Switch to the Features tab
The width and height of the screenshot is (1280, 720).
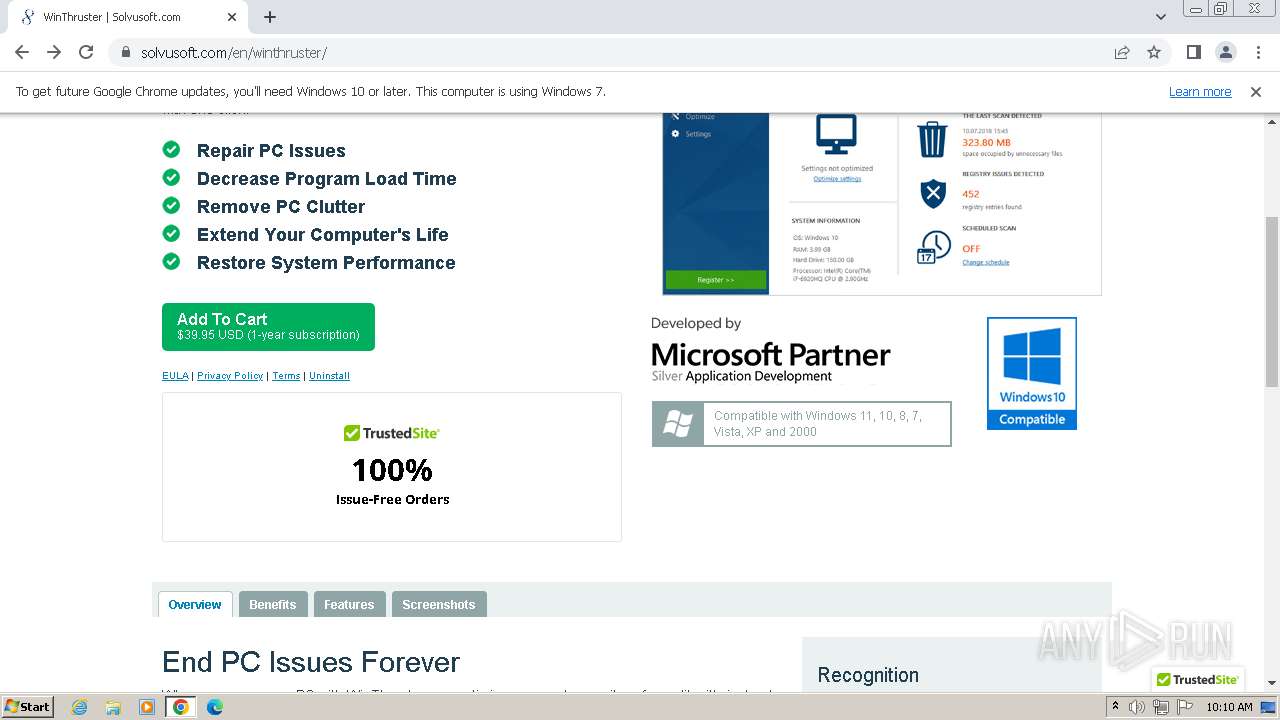[x=349, y=605]
